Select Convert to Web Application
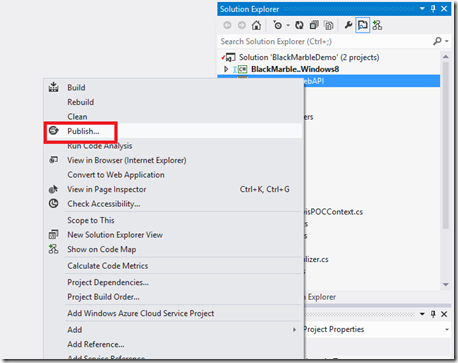The width and height of the screenshot is (458, 363). tap(116, 175)
